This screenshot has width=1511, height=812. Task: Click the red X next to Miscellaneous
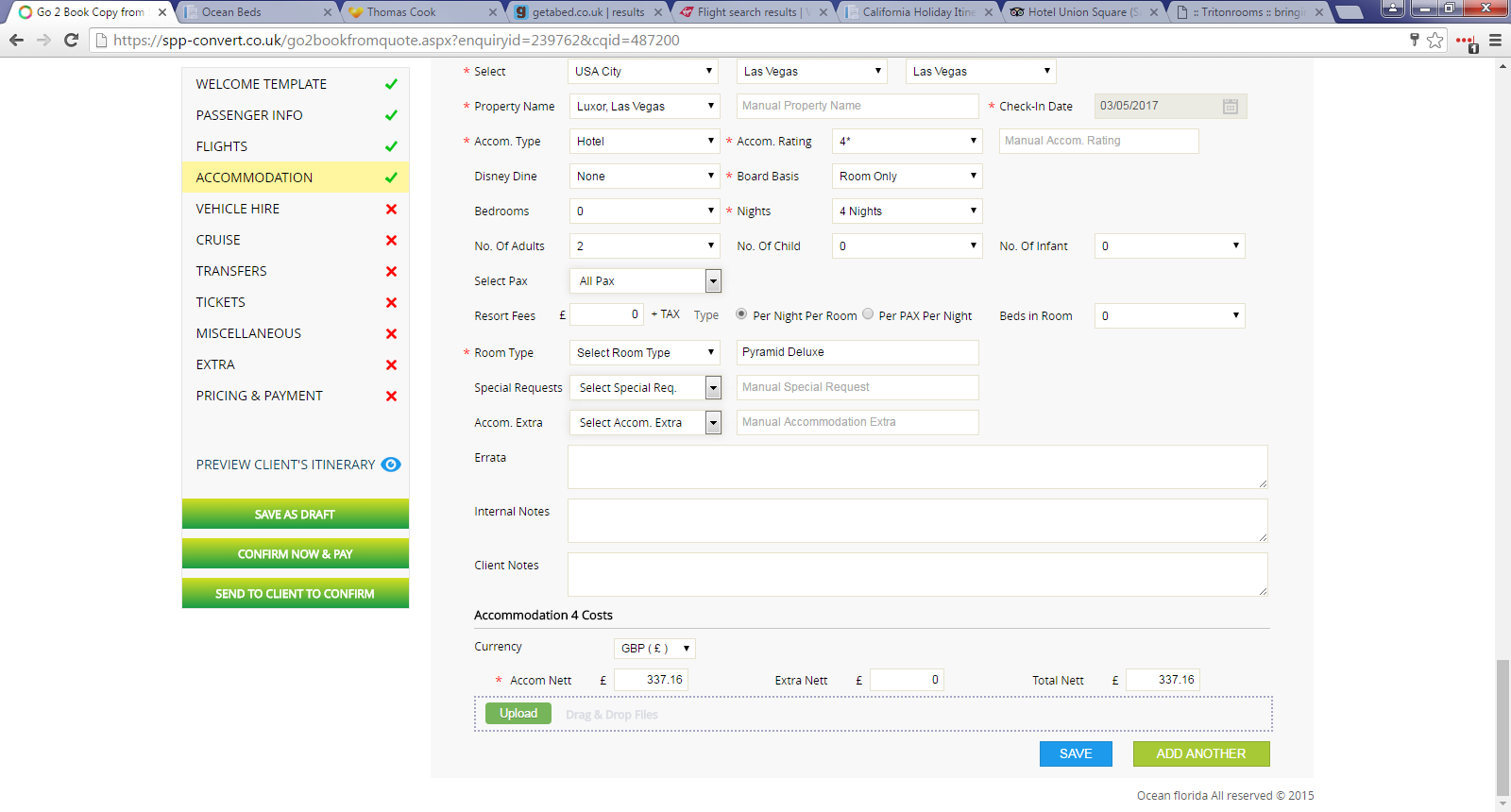[x=391, y=334]
